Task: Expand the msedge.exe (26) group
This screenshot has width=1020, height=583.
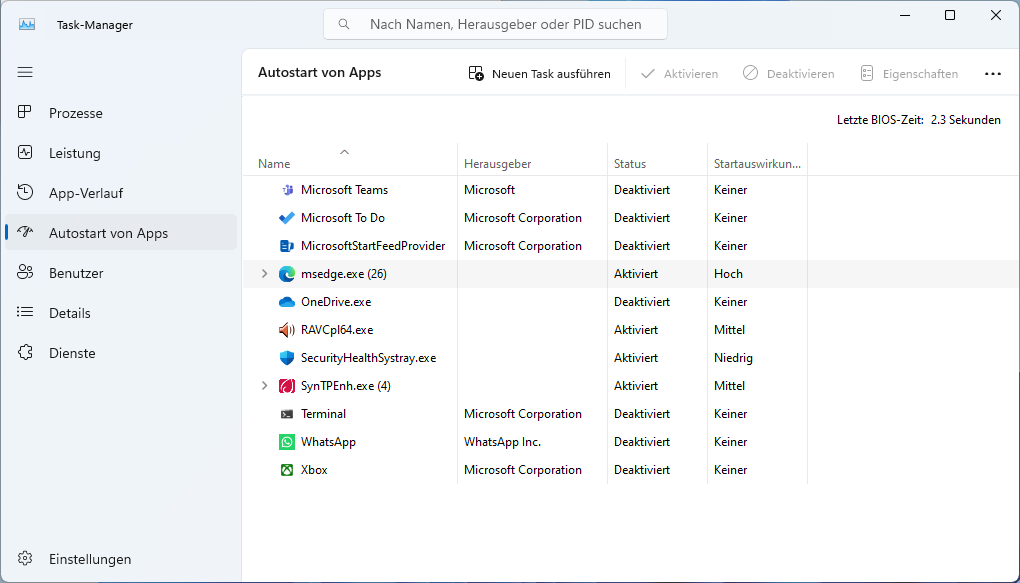Action: (x=264, y=273)
